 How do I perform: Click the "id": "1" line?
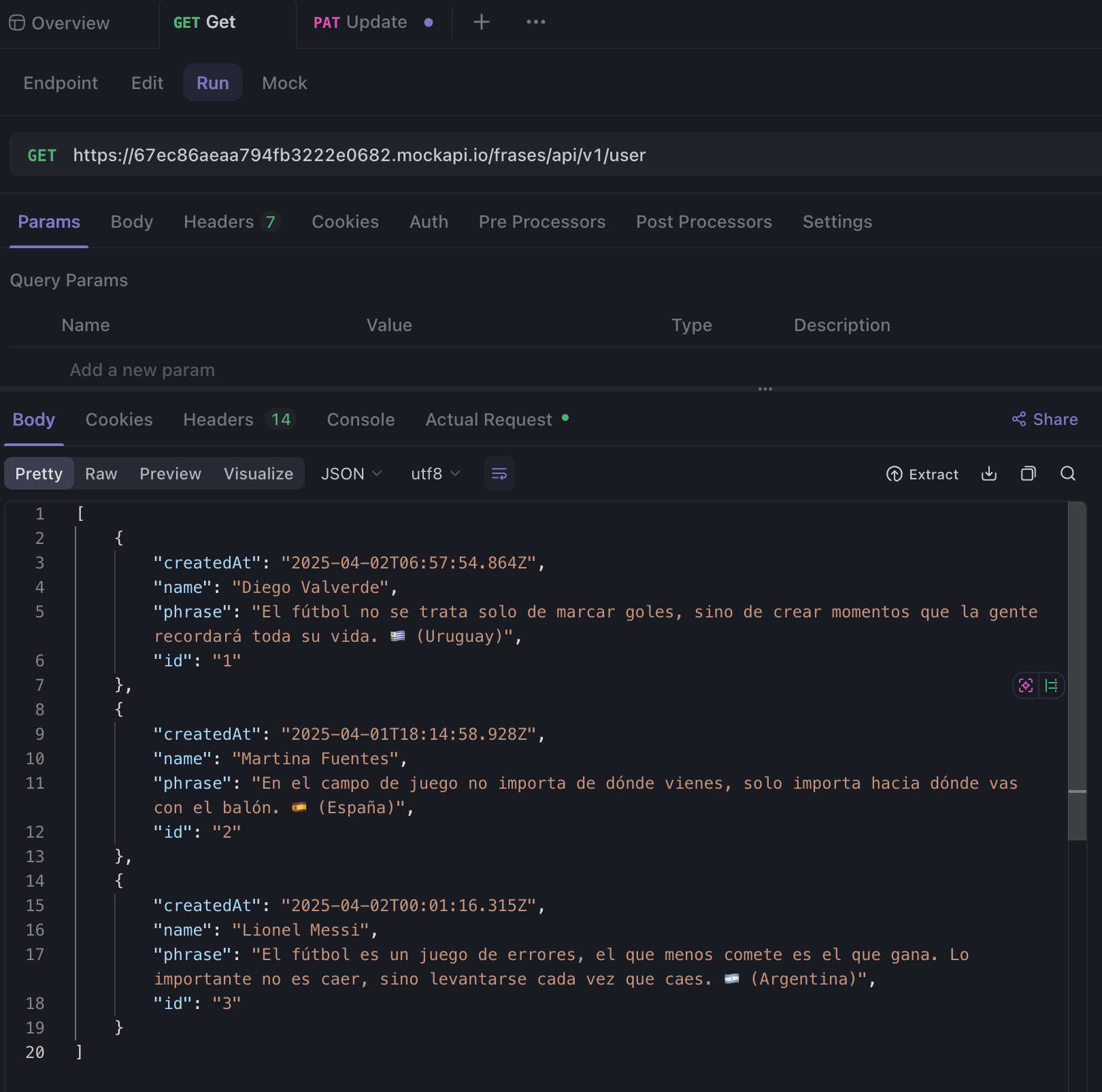(197, 661)
